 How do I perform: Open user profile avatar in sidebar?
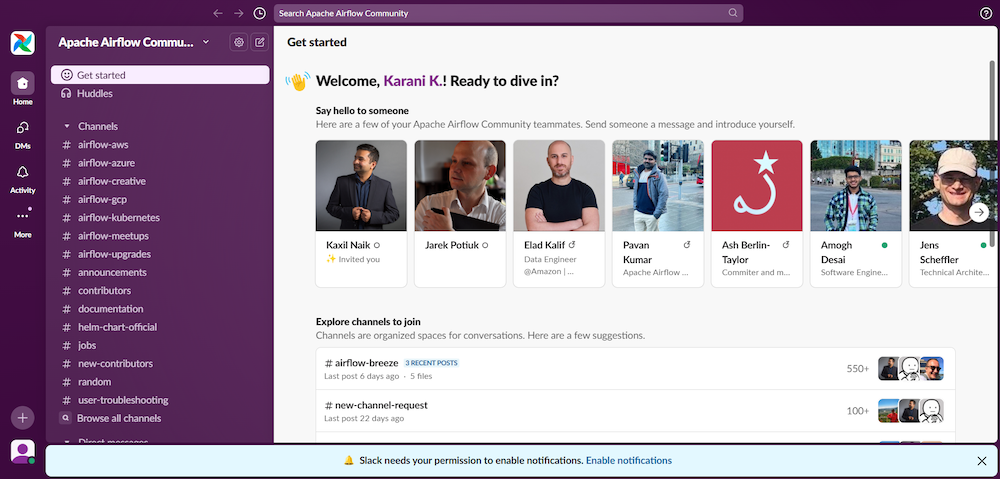click(x=22, y=452)
